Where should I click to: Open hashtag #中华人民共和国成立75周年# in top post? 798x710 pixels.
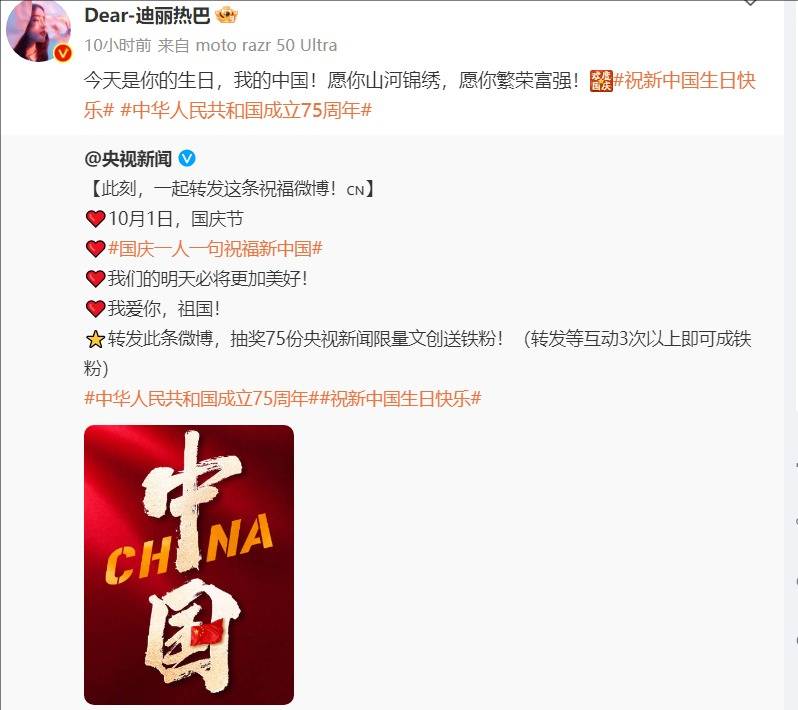point(246,110)
